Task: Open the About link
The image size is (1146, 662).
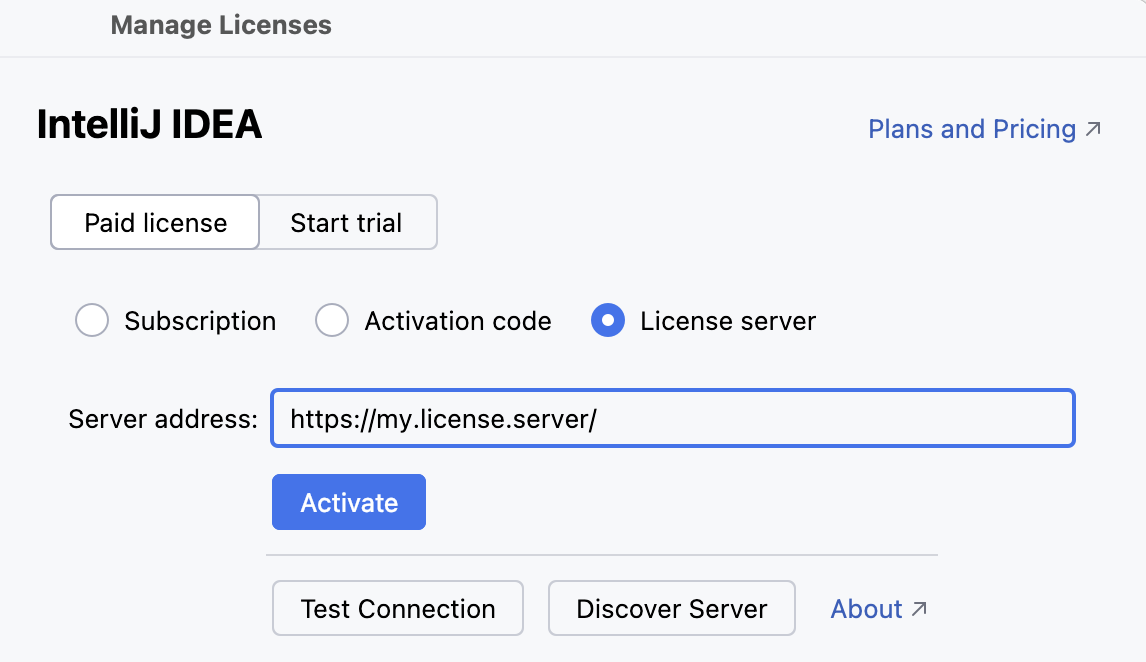Action: click(x=879, y=609)
